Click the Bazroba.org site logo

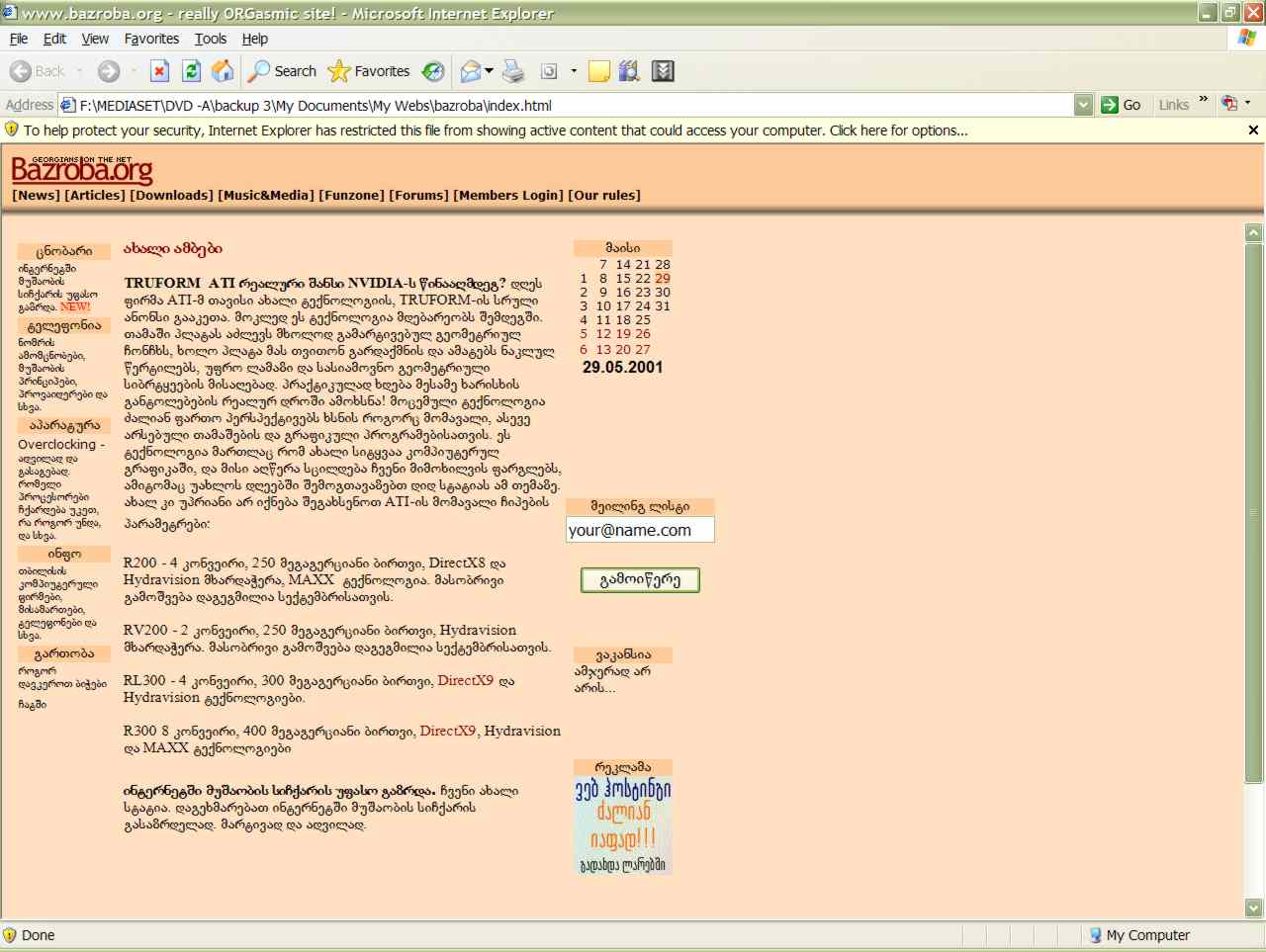pos(82,169)
